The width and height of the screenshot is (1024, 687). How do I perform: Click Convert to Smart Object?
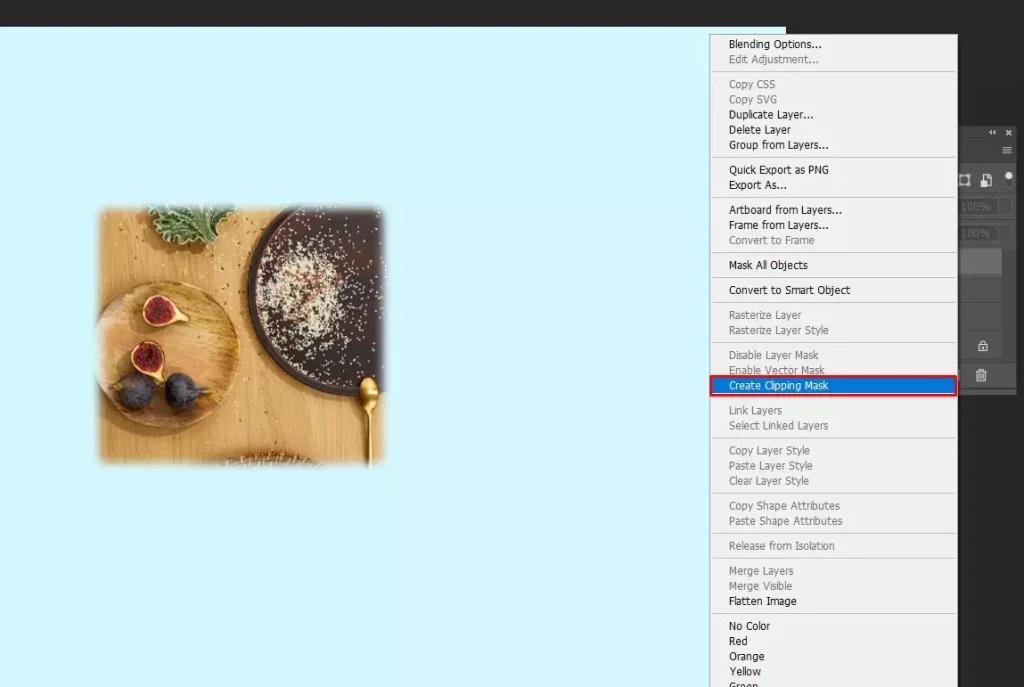pos(789,289)
